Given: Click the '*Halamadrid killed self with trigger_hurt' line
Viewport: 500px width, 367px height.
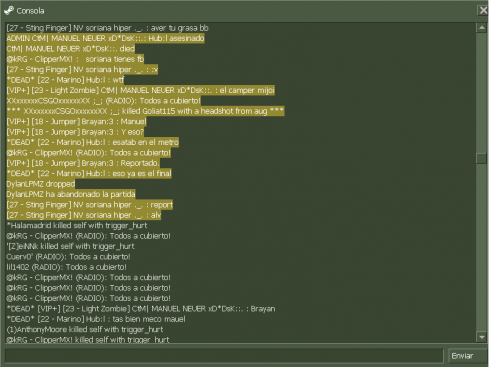Looking at the screenshot, I should [77, 226].
